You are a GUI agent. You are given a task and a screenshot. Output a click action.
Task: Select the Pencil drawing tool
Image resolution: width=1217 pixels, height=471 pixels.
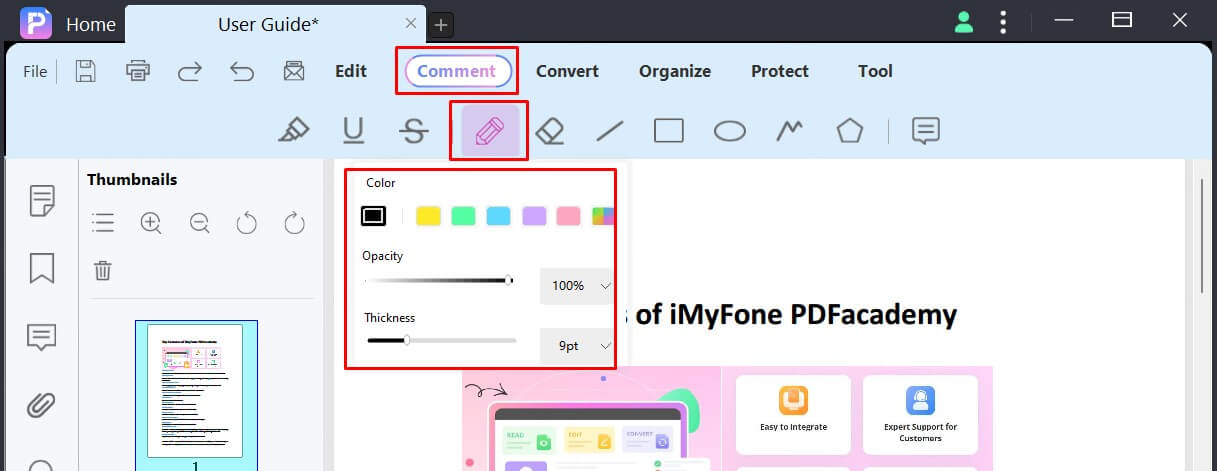pyautogui.click(x=489, y=131)
